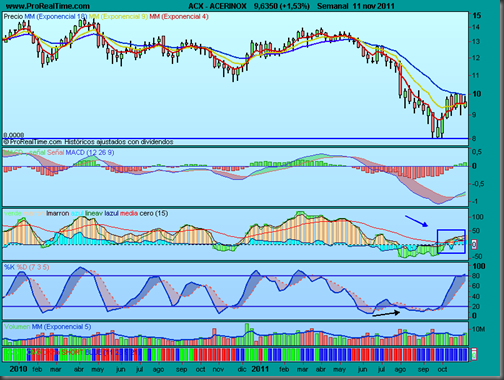Click the feb label right after 2010

pyautogui.click(x=37, y=370)
